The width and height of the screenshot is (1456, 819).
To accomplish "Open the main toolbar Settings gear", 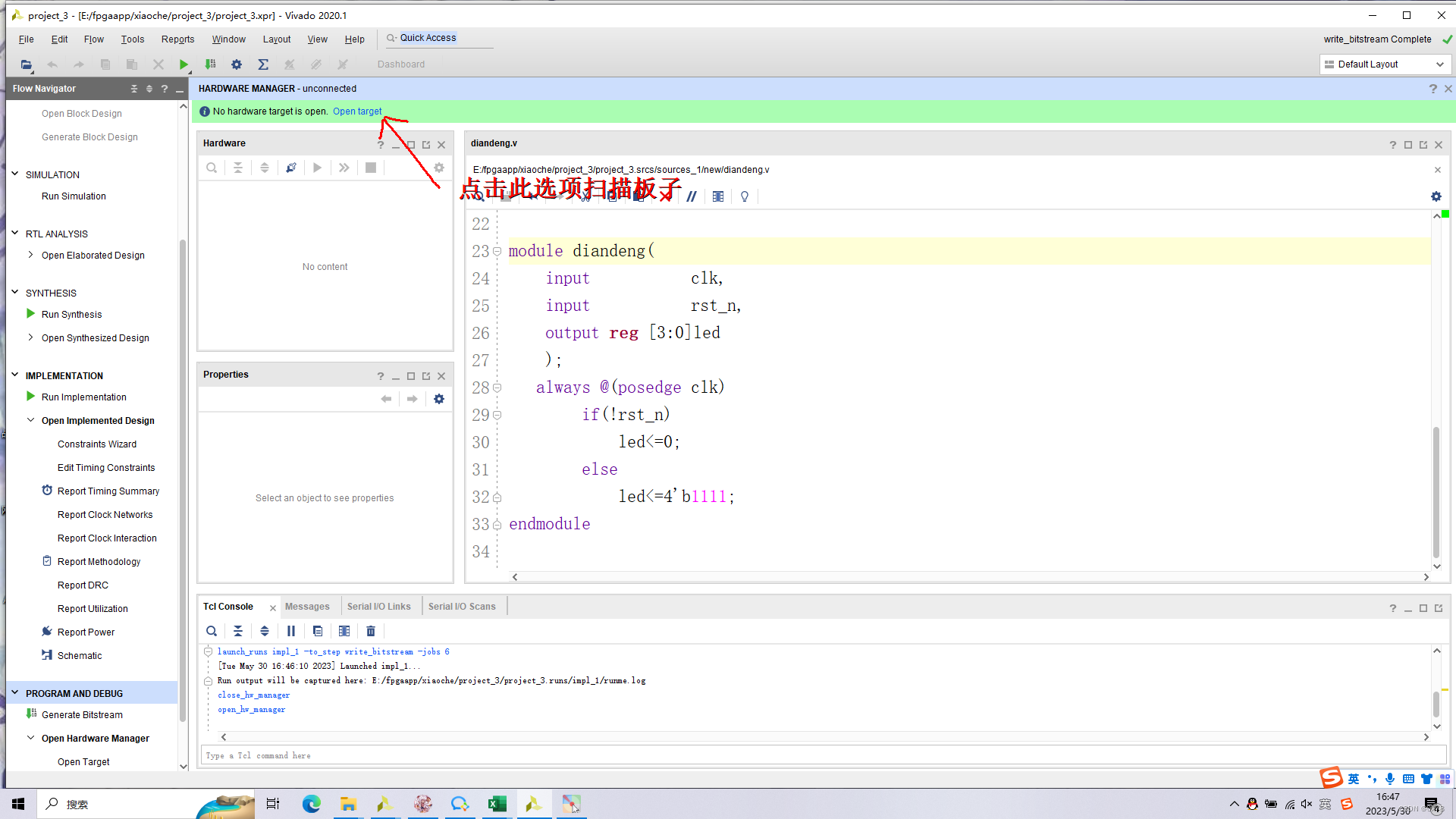I will pyautogui.click(x=237, y=64).
